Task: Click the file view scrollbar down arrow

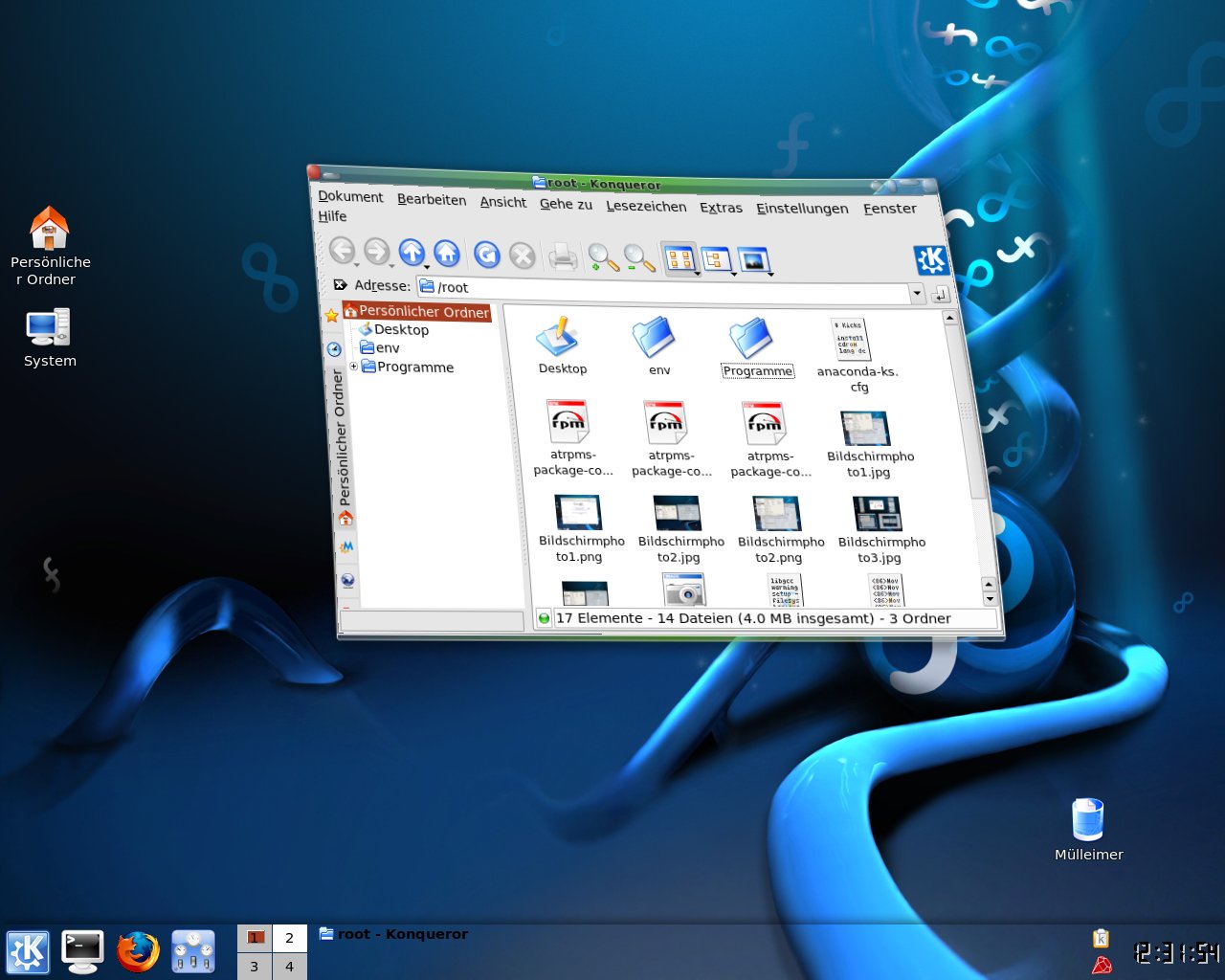Action: pos(990,599)
